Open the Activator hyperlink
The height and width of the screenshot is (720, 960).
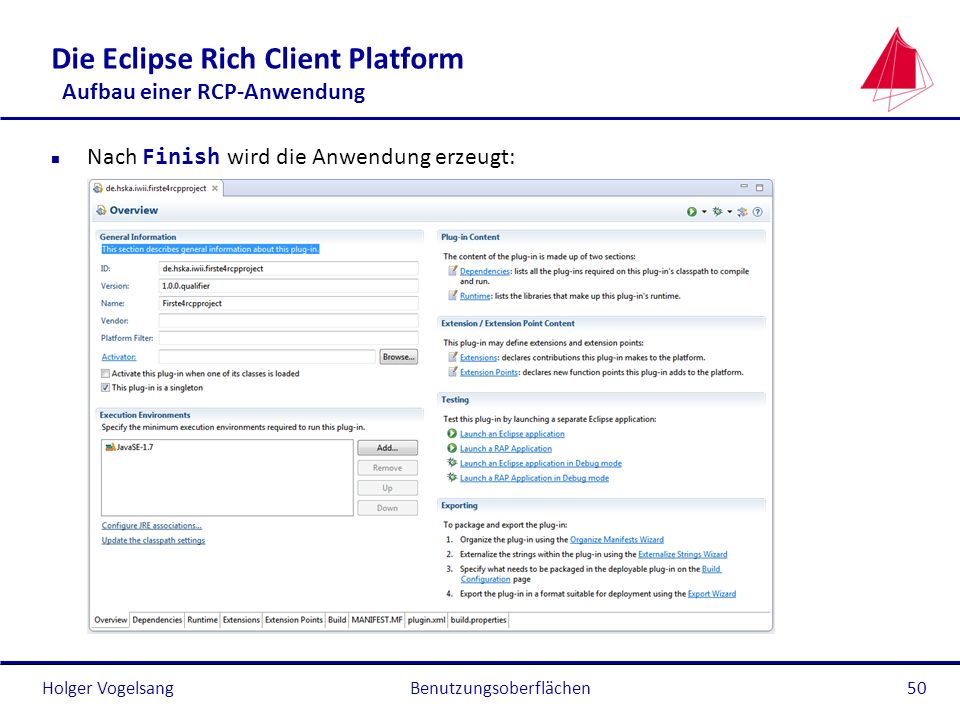119,357
